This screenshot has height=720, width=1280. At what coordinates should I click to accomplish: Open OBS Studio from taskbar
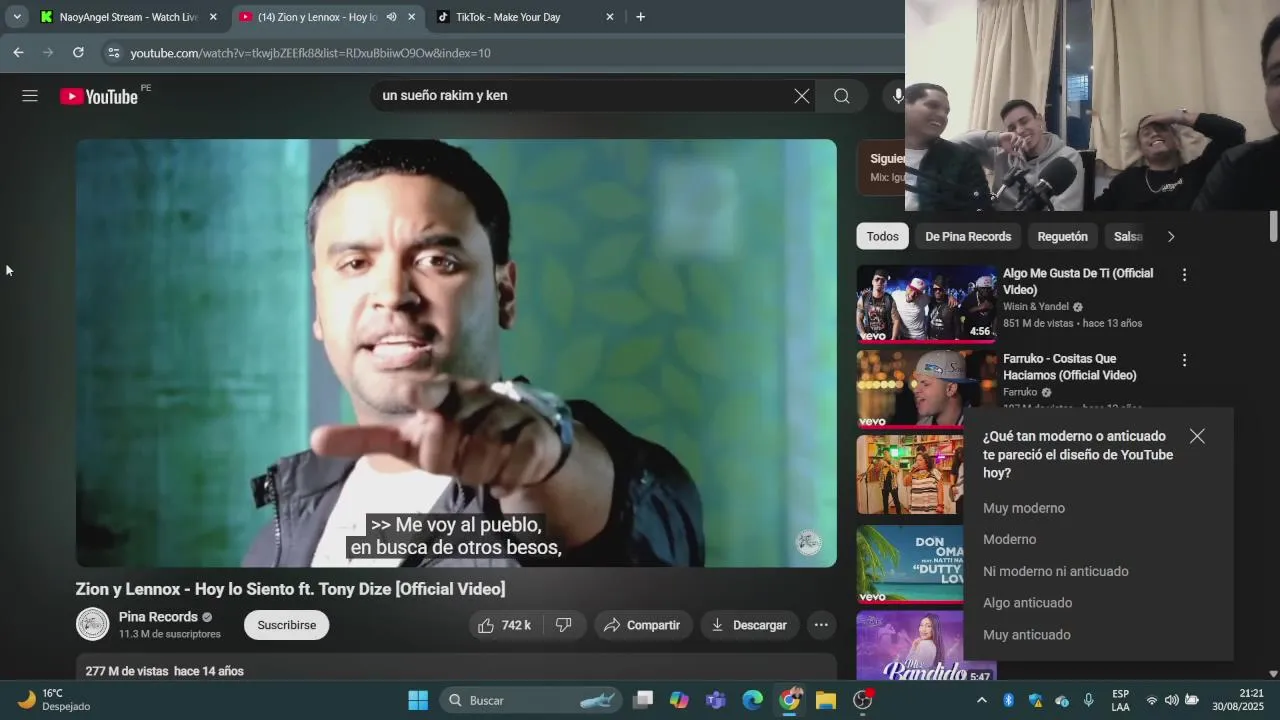click(863, 700)
